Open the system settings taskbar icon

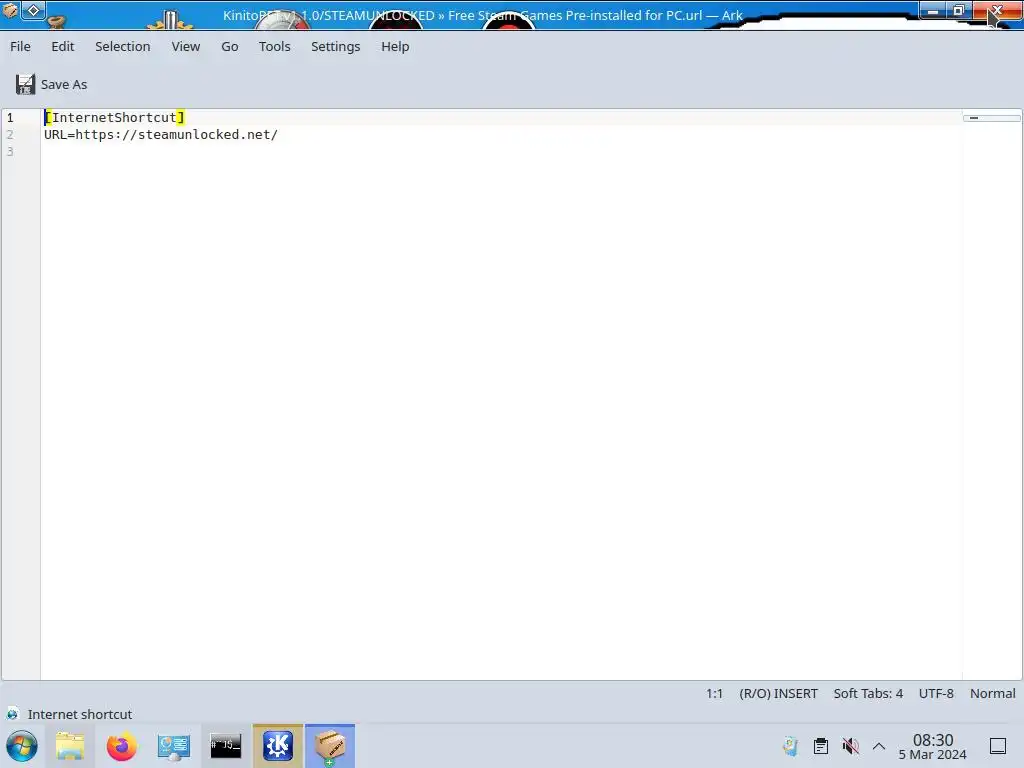pos(174,746)
